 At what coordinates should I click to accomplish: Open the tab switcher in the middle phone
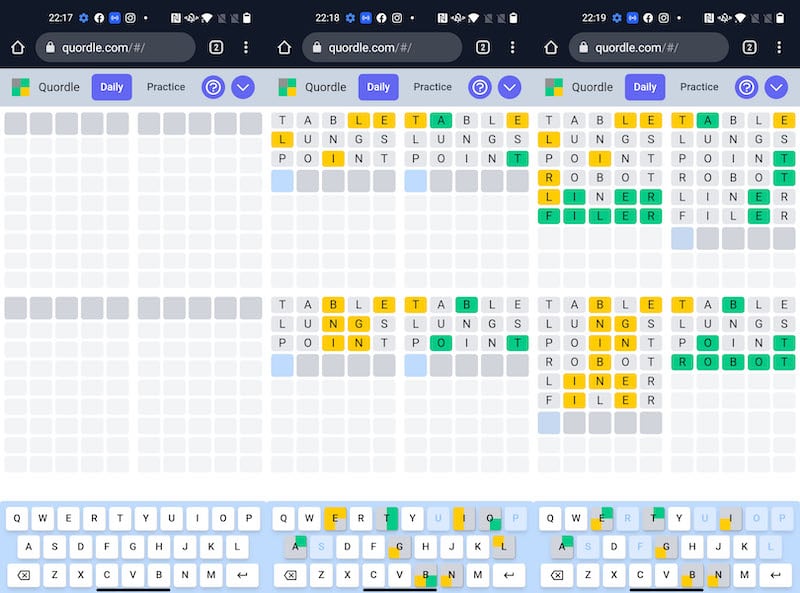[483, 47]
